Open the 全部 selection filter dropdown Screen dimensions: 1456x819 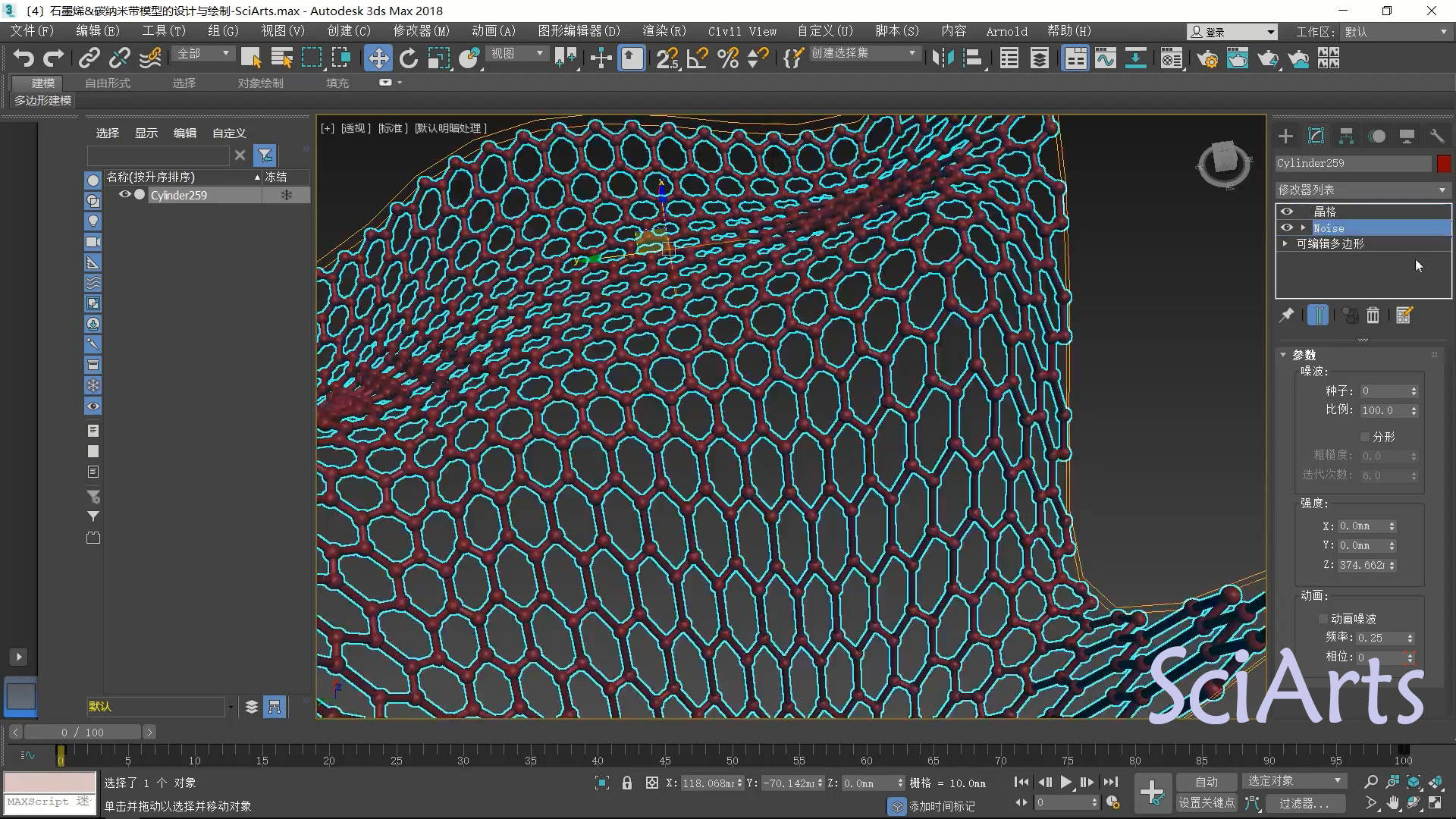coord(203,54)
